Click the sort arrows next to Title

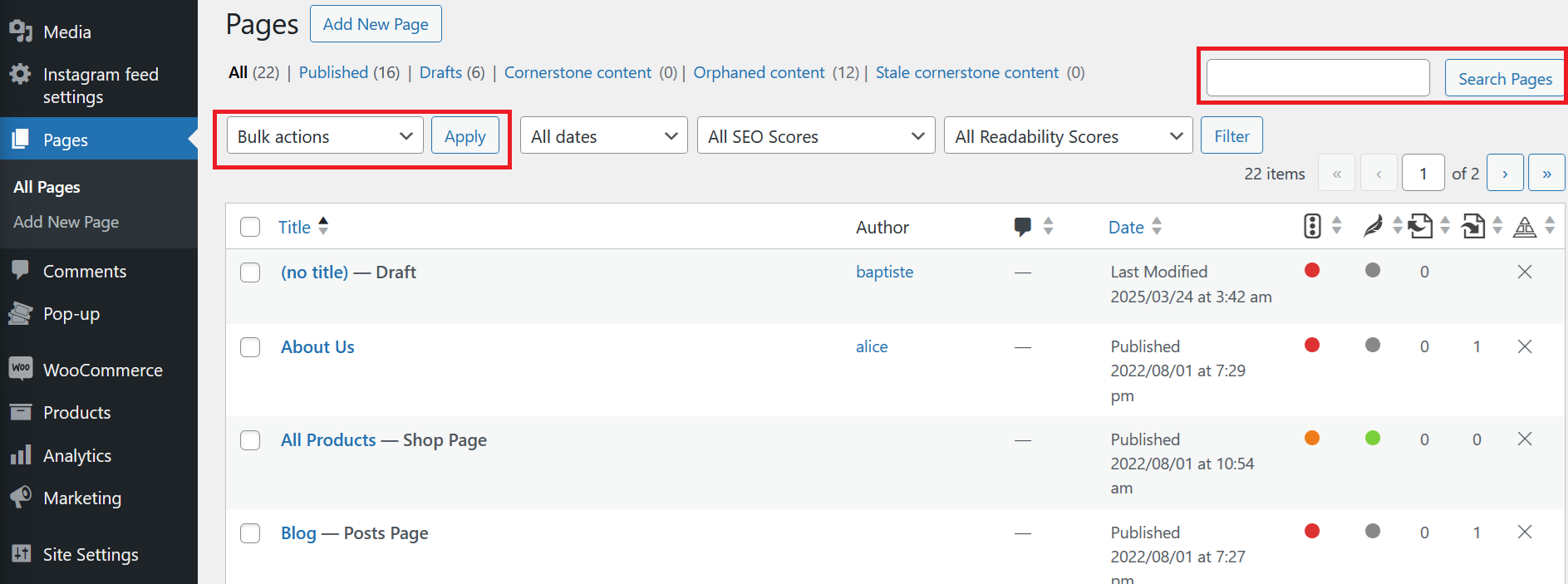tap(323, 226)
